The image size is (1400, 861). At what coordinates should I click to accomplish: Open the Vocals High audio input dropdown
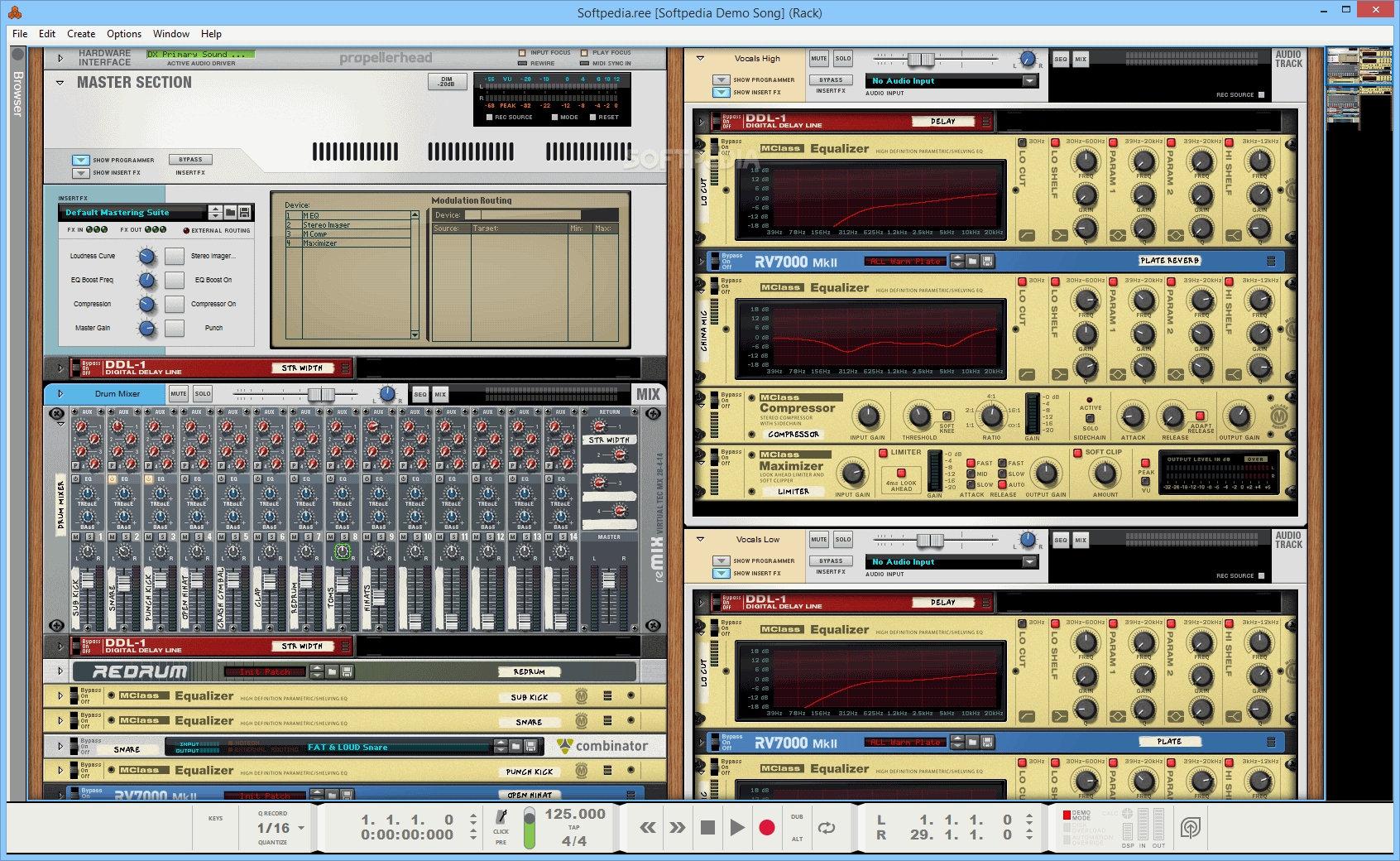(x=1029, y=81)
